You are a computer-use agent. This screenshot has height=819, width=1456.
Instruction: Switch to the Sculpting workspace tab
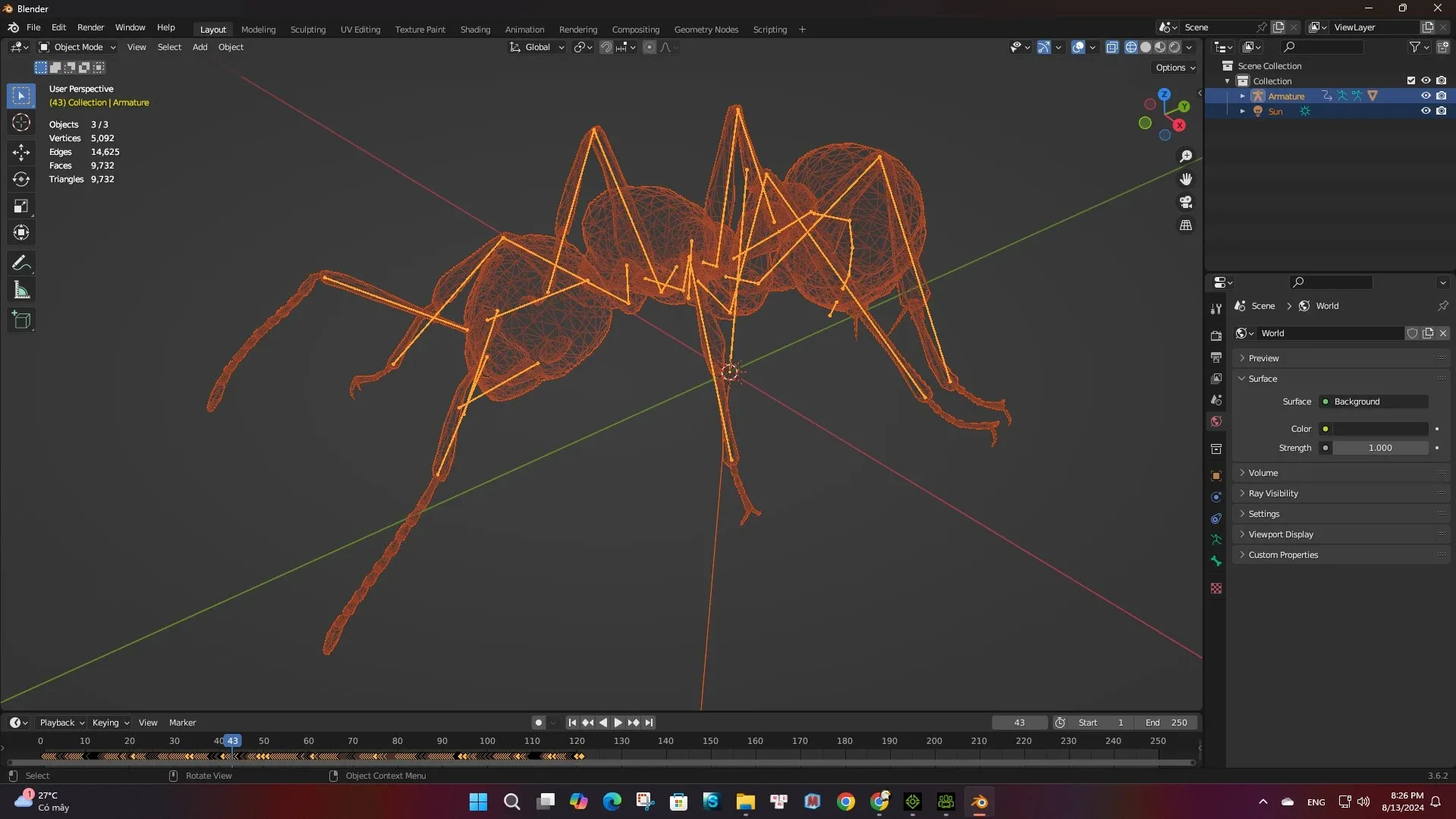click(x=307, y=30)
